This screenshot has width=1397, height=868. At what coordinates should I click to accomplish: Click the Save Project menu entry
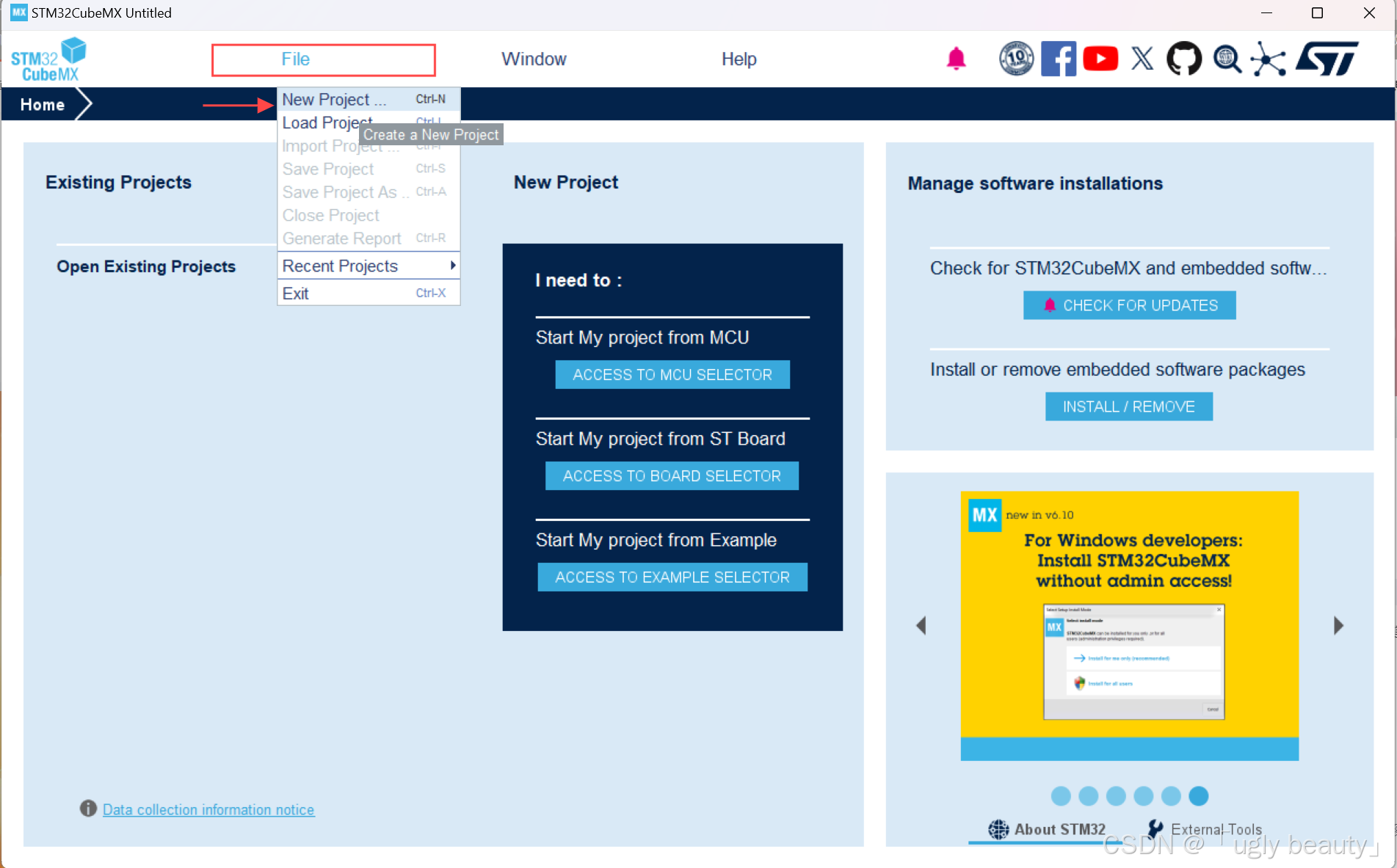point(369,169)
